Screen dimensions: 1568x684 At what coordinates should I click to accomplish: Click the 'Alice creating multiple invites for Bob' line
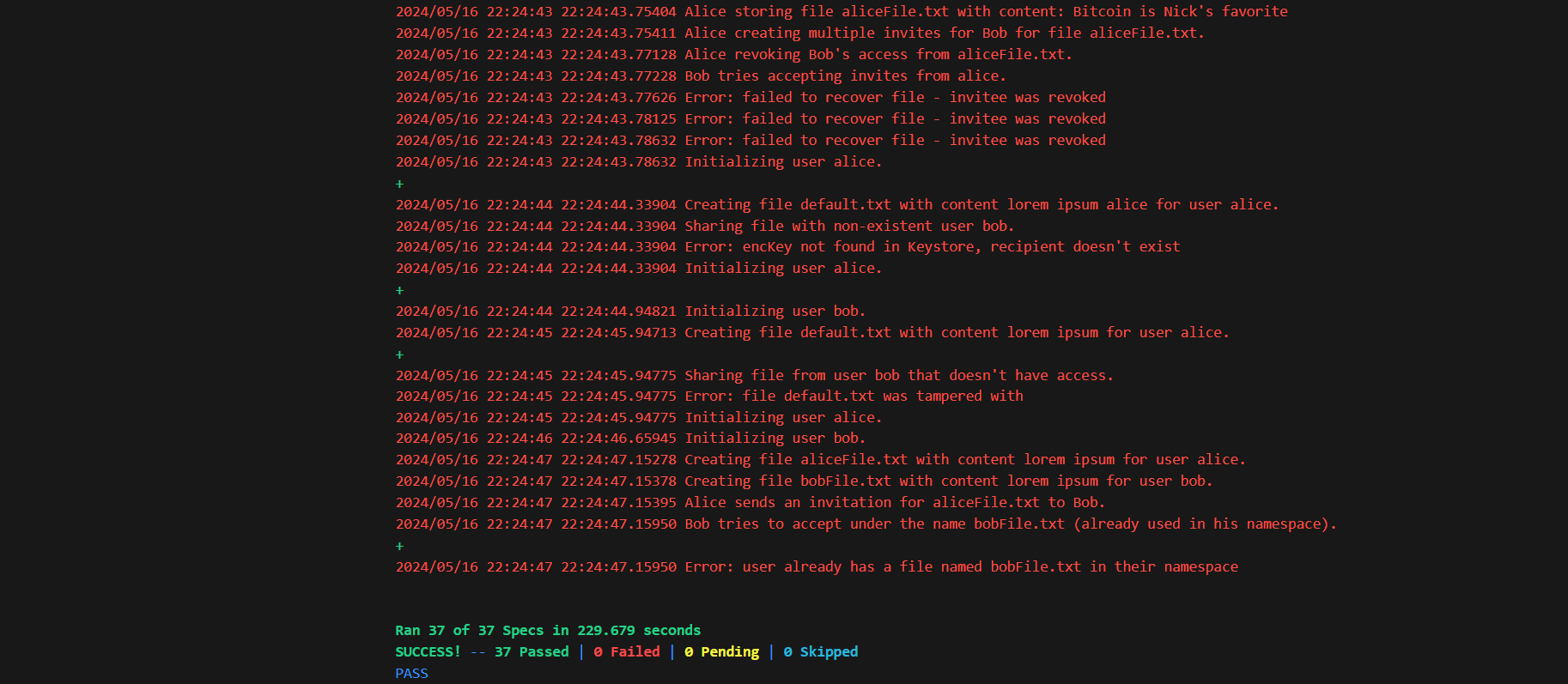pyautogui.click(x=799, y=33)
